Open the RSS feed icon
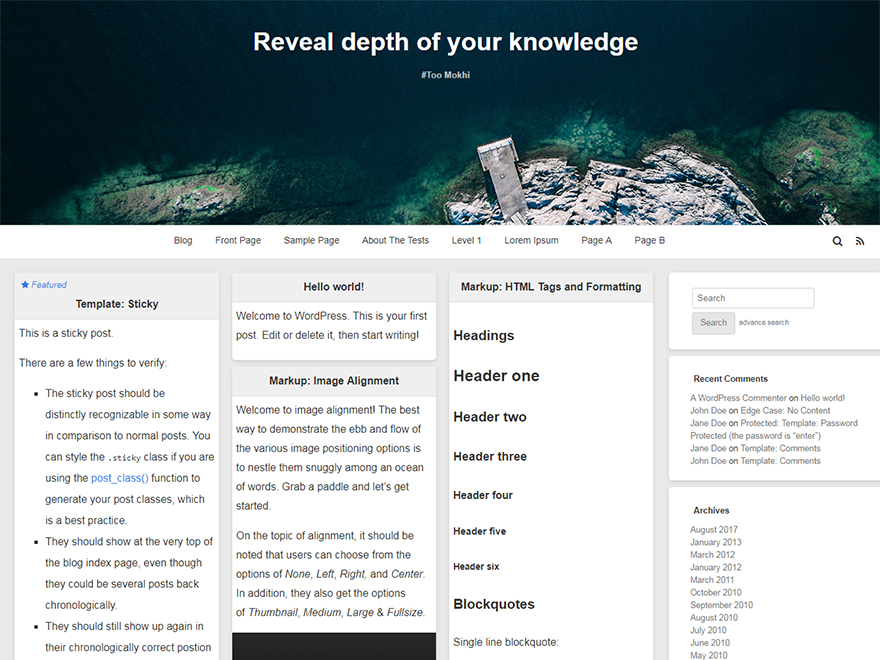 click(860, 241)
